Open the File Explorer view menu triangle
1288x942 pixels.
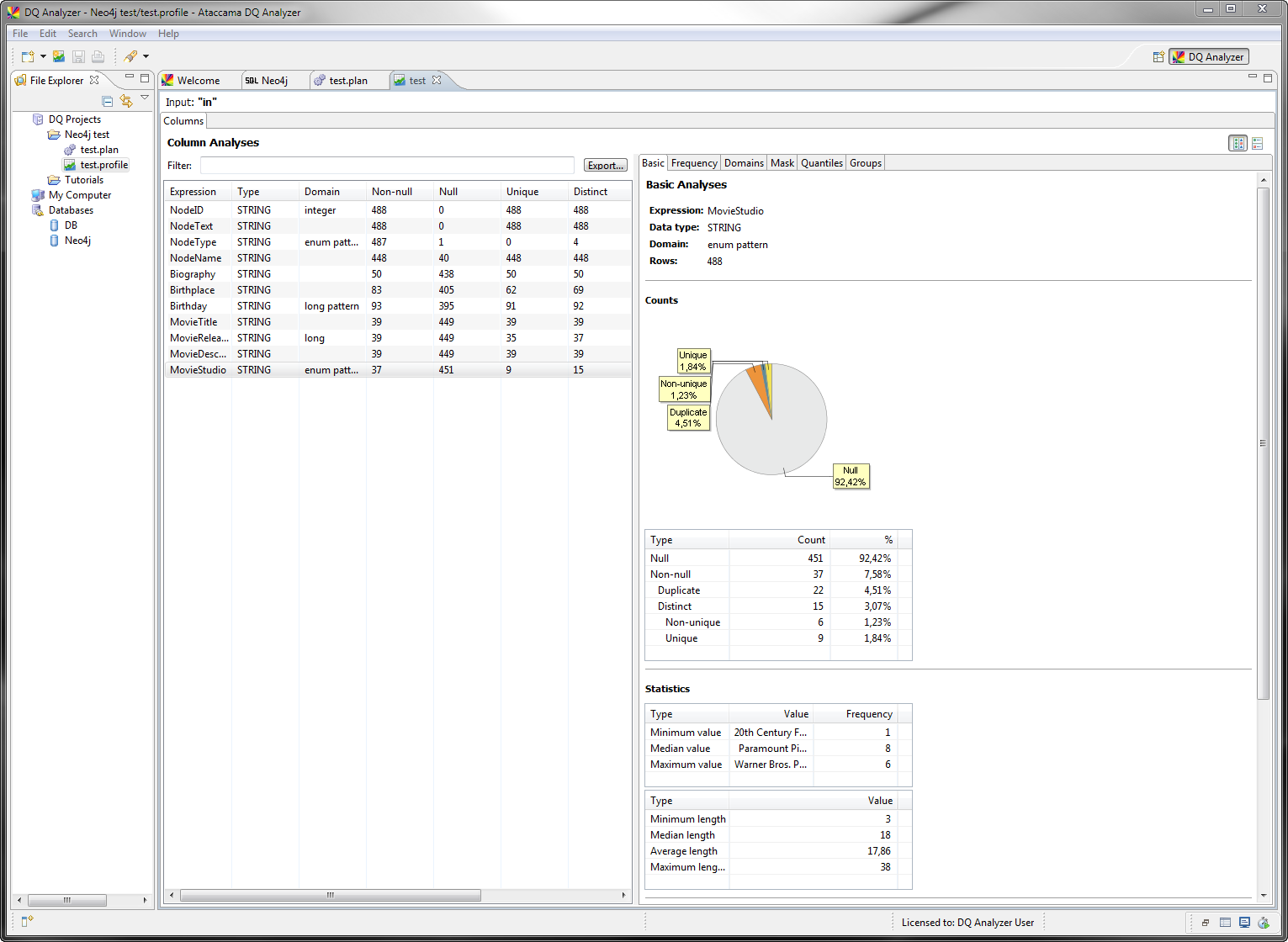tap(145, 98)
